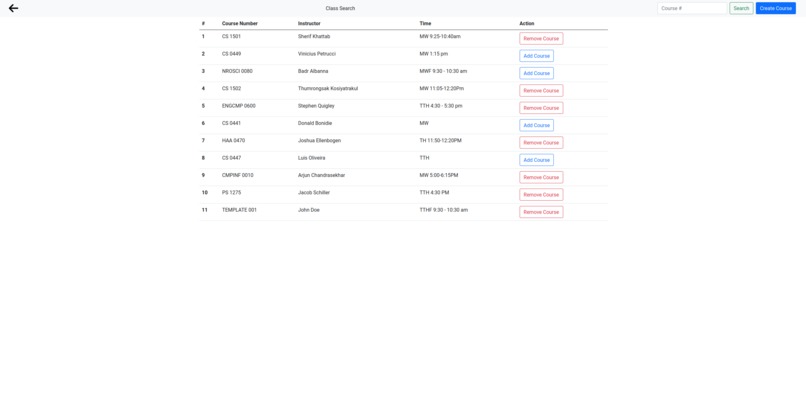Remove course PS 1275
The width and height of the screenshot is (806, 399).
(541, 195)
